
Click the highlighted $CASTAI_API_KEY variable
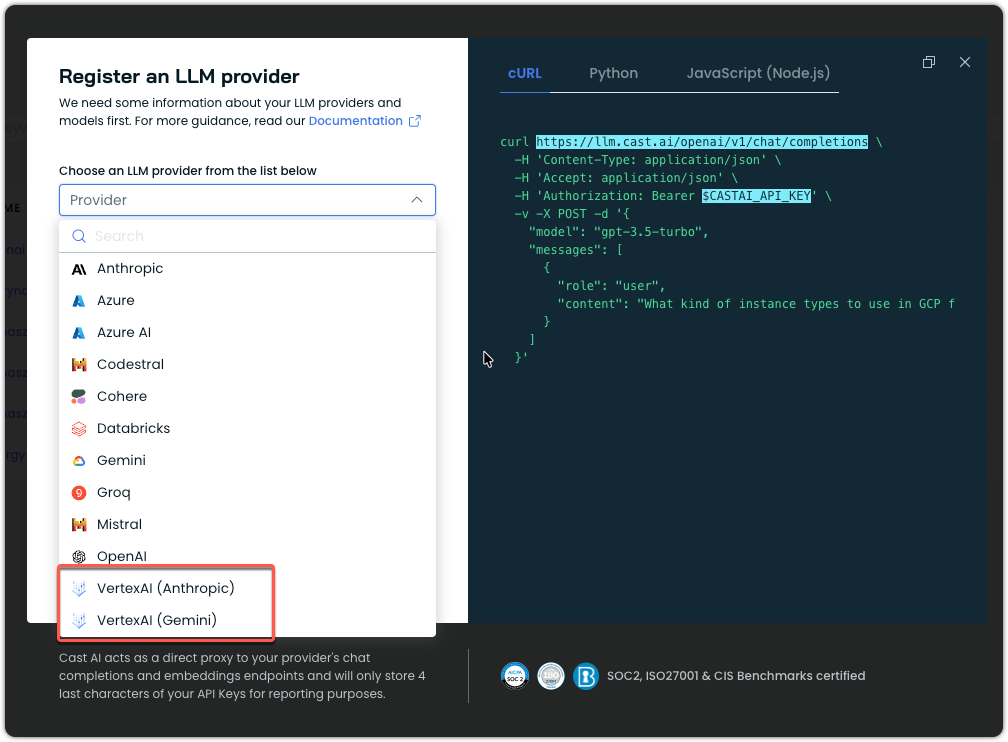tap(756, 196)
